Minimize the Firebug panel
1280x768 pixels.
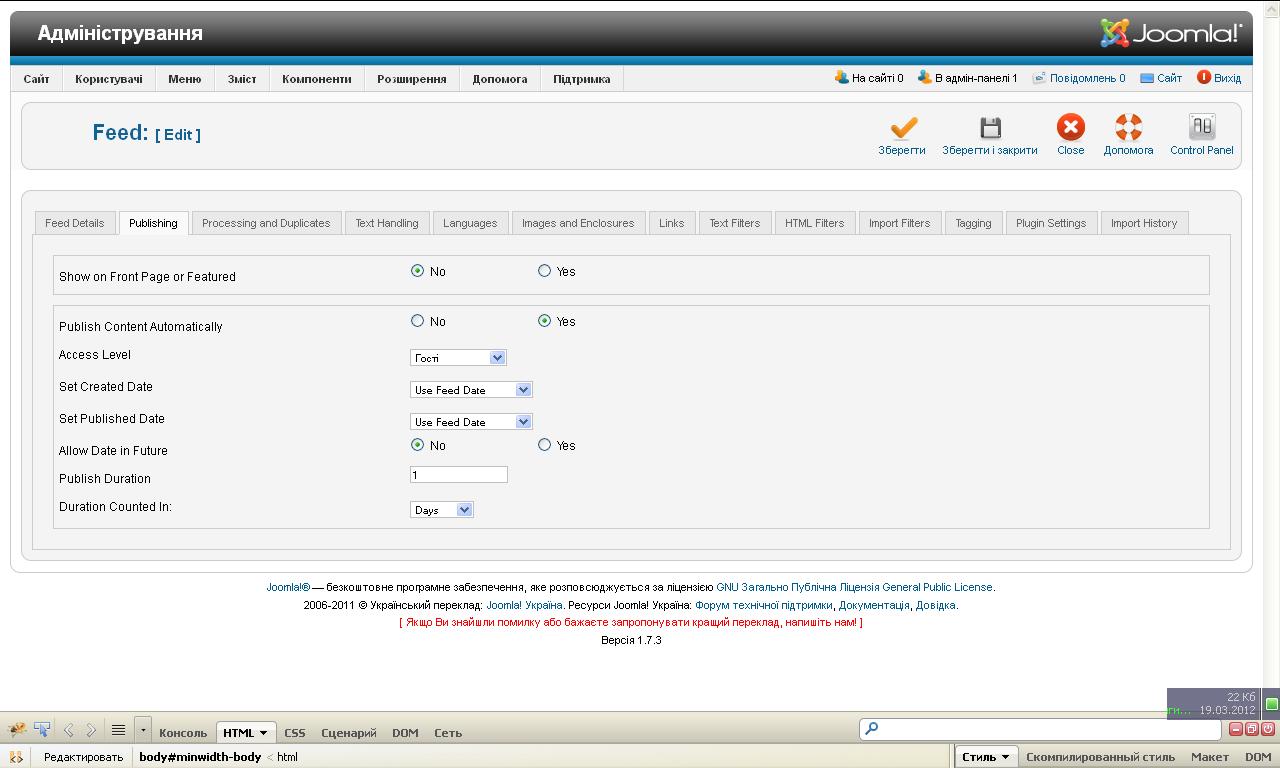[1236, 729]
